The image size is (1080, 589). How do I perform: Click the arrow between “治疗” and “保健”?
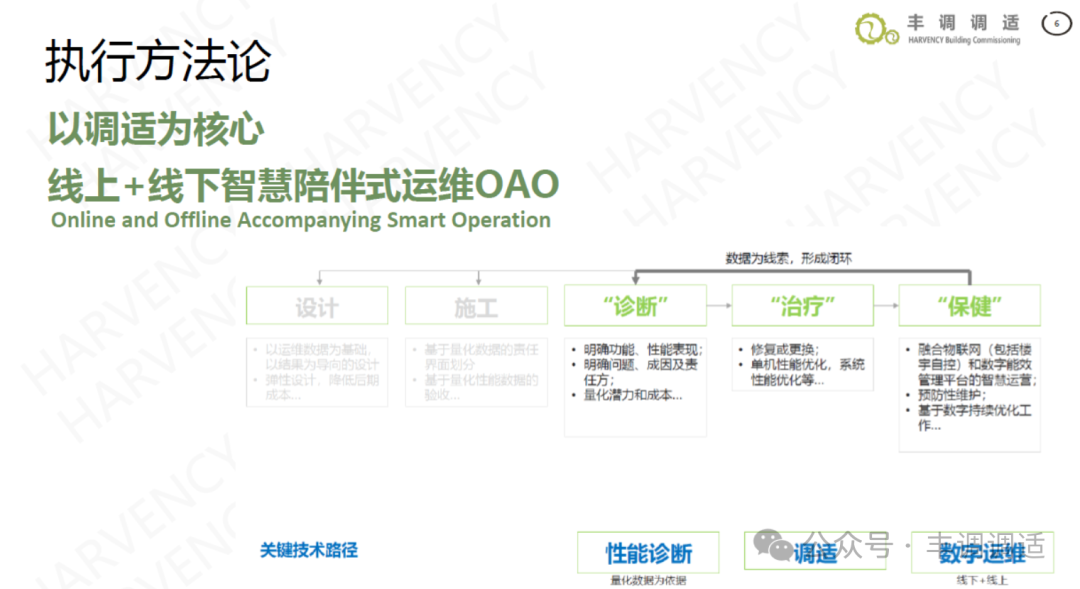click(x=885, y=303)
